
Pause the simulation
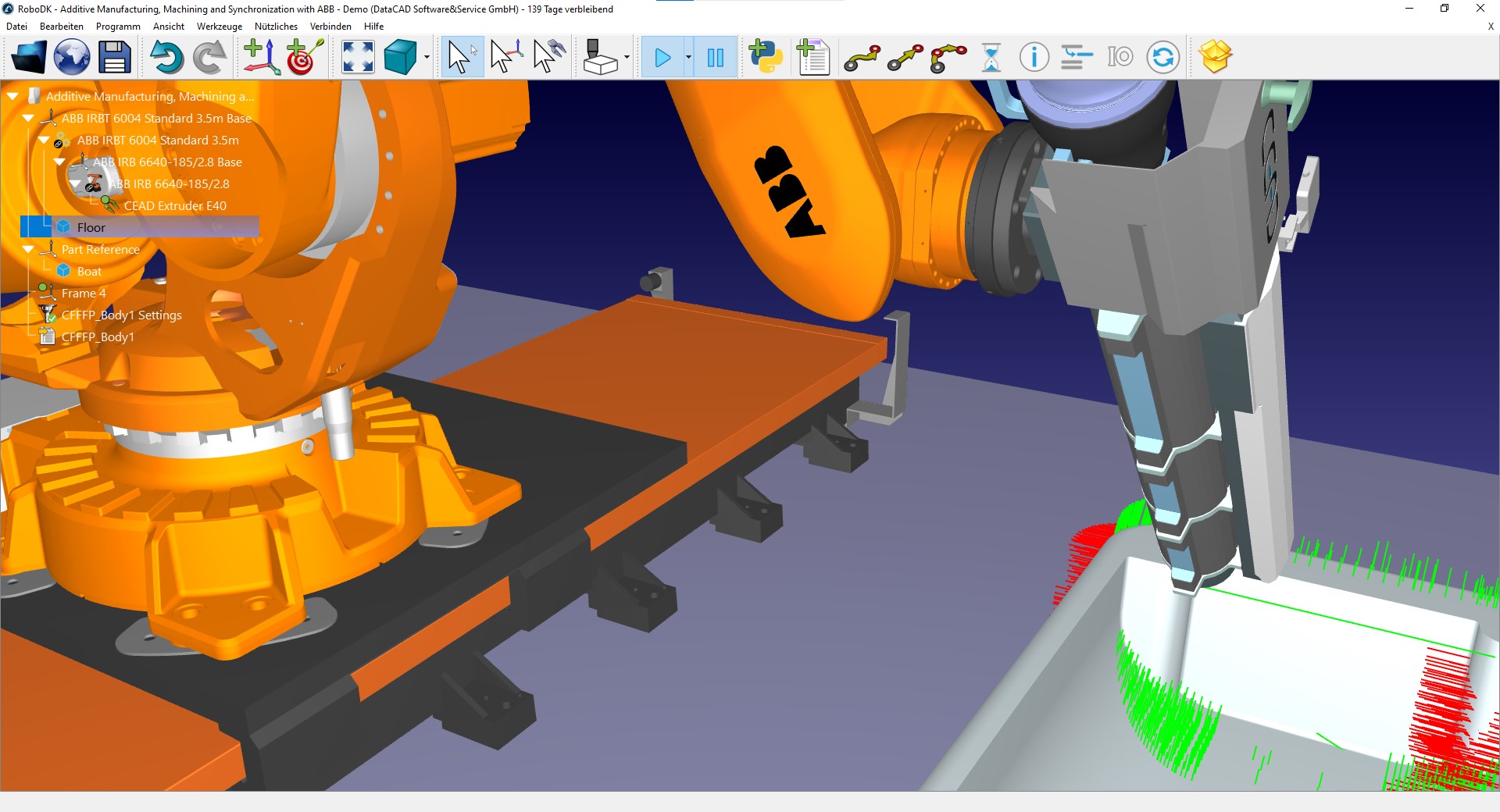coord(715,57)
